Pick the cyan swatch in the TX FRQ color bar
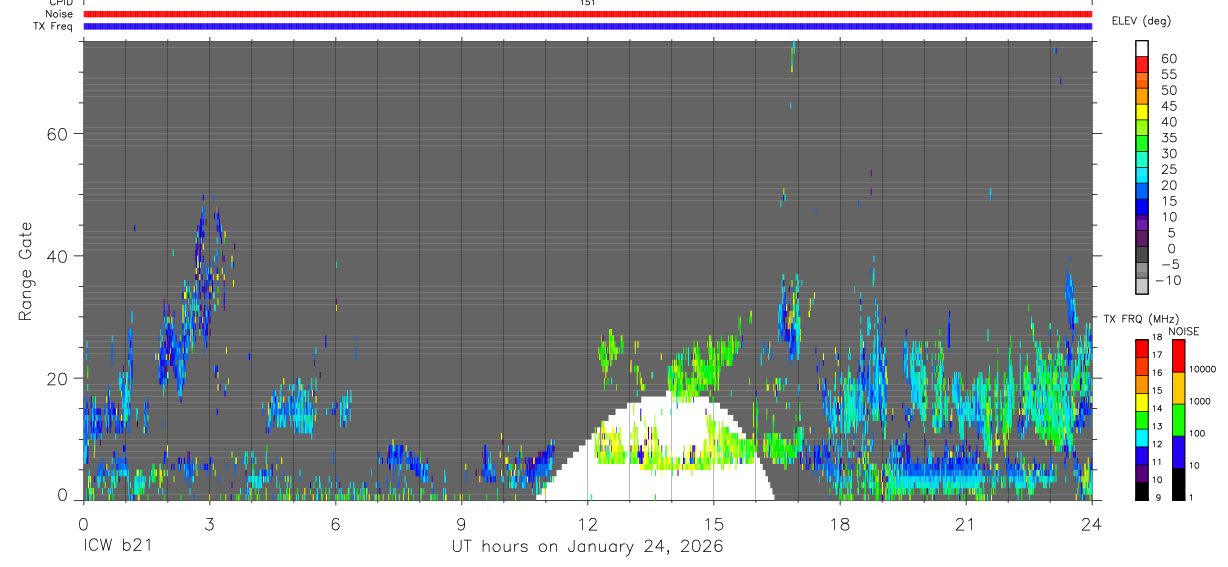 [1142, 438]
